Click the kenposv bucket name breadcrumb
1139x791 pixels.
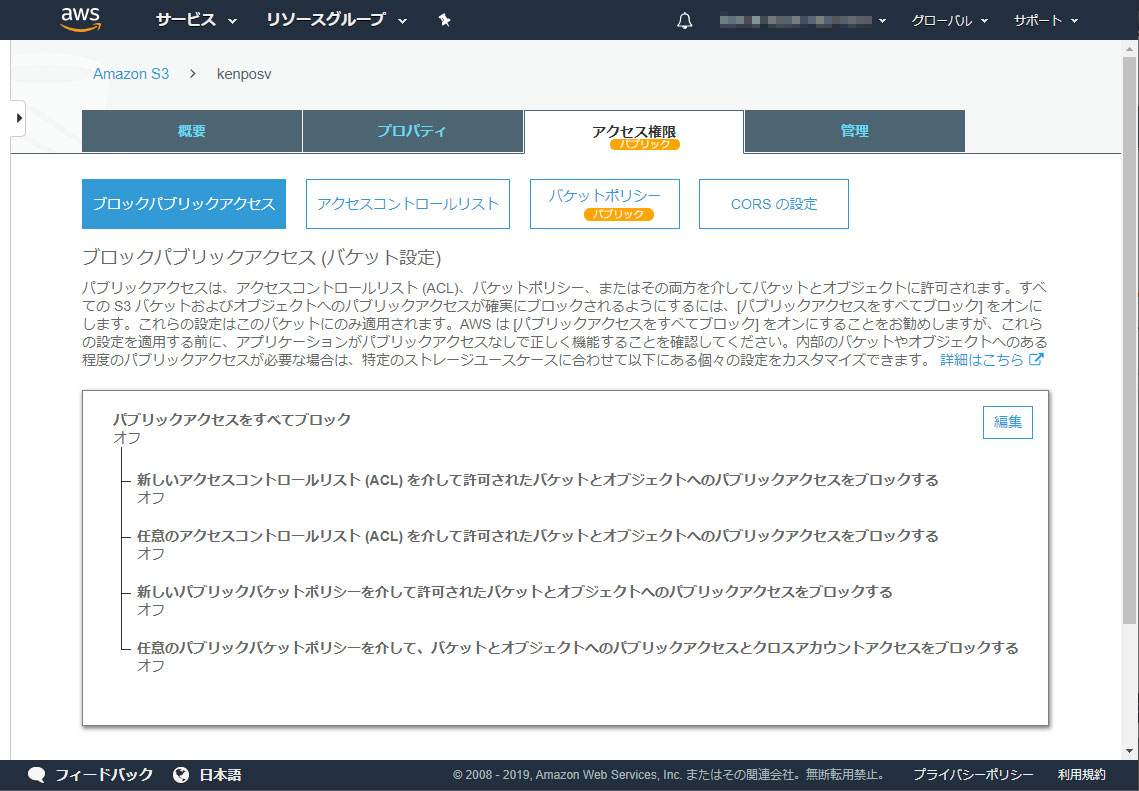click(244, 74)
